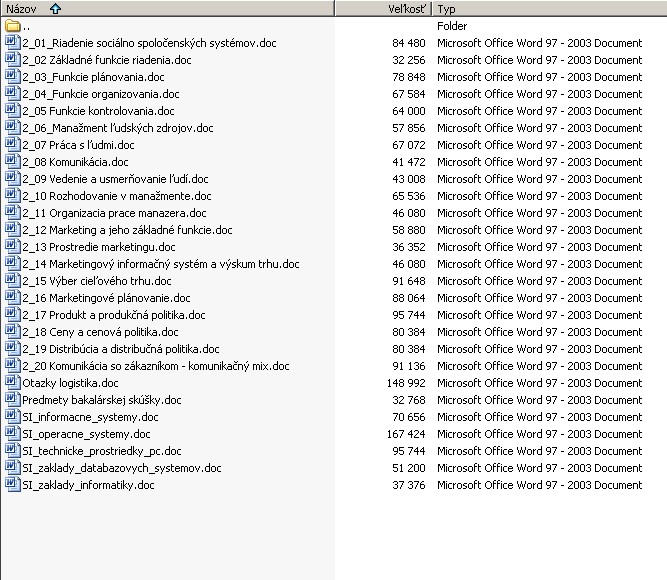Click Word icon beside 2_12 Marketing a jeho základné funkcie.doc
667x580 pixels.
(x=13, y=230)
